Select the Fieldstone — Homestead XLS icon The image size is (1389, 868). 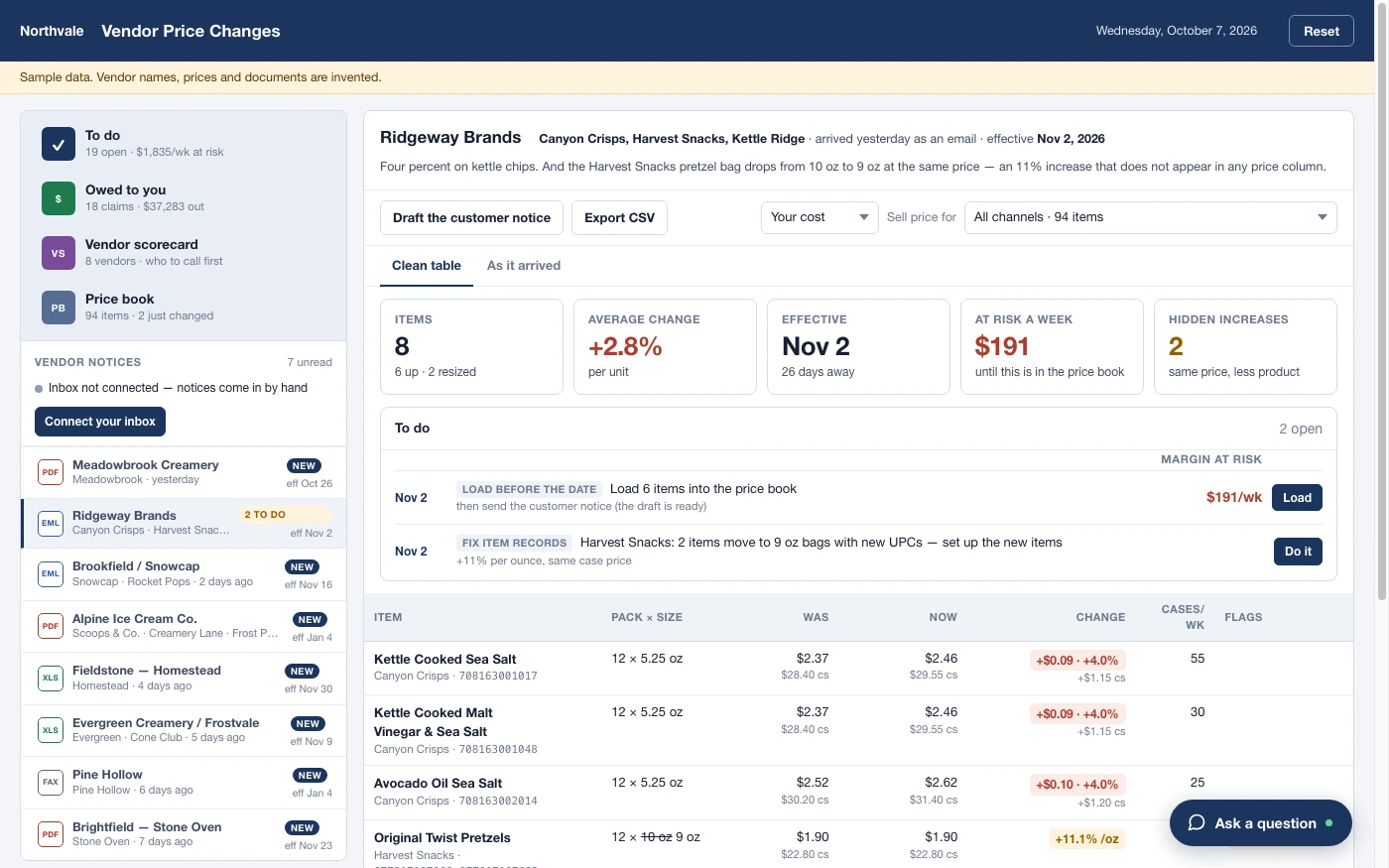coord(51,678)
